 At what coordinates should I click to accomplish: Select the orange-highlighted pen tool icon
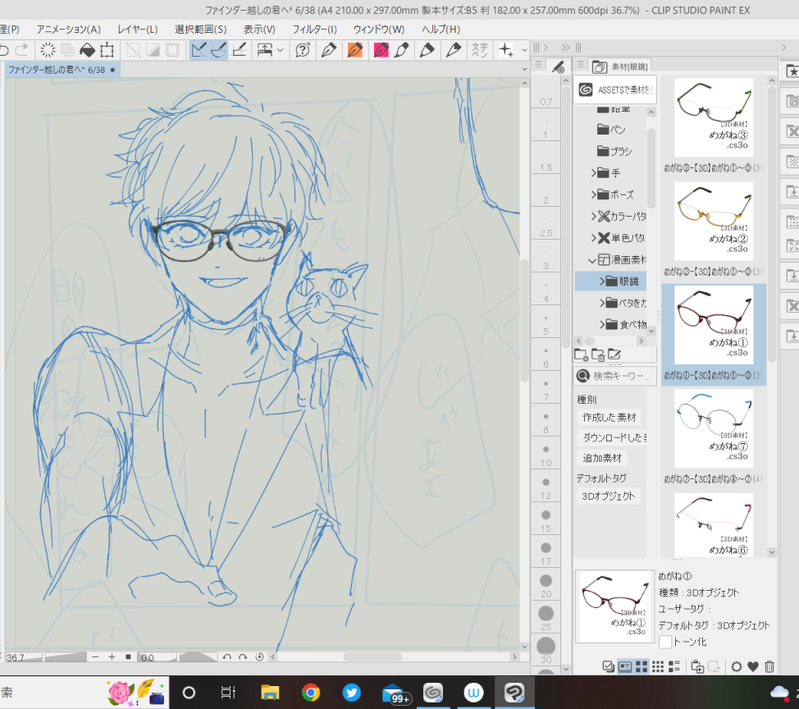tap(355, 50)
